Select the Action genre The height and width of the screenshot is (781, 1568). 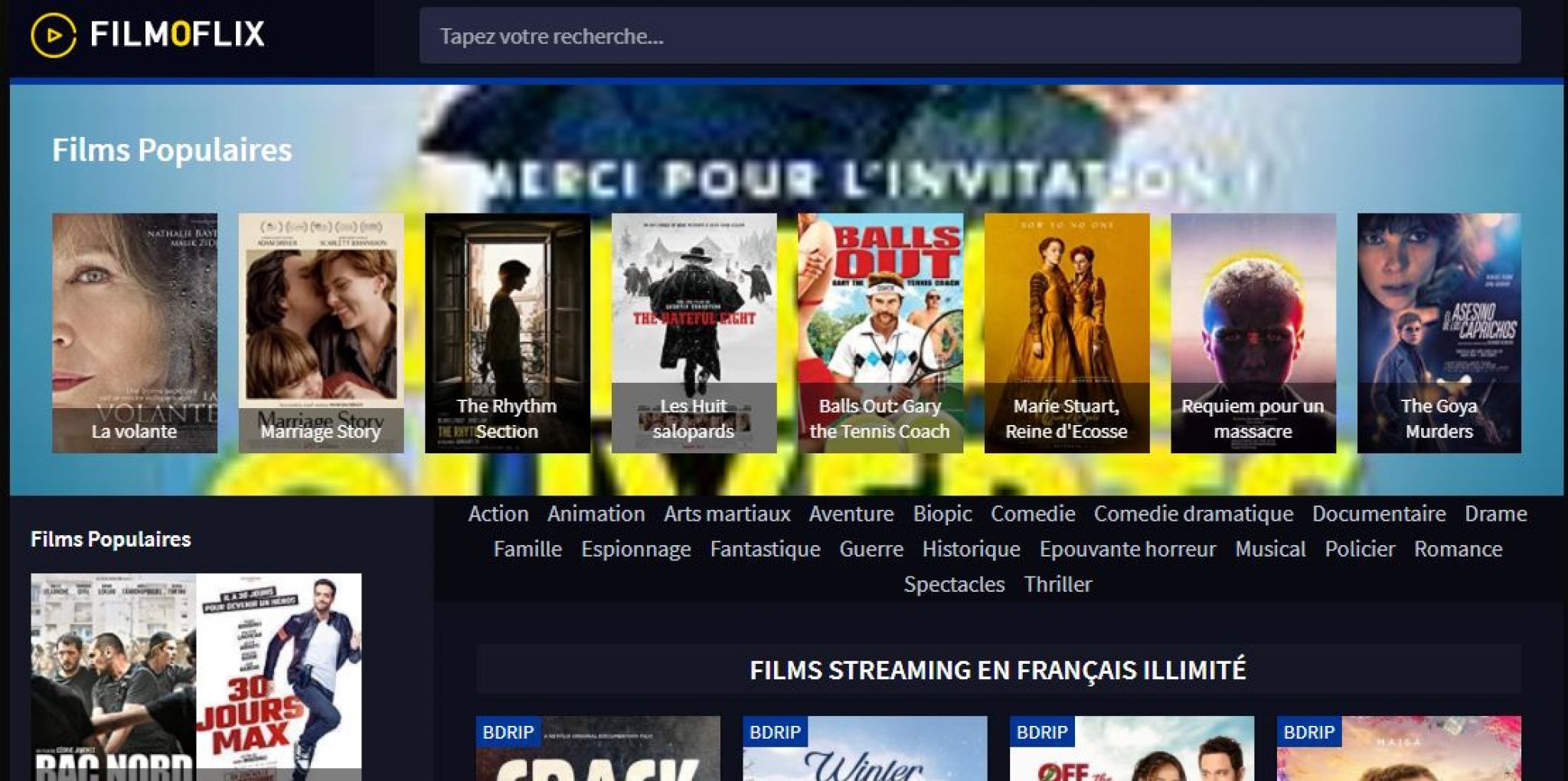point(498,513)
